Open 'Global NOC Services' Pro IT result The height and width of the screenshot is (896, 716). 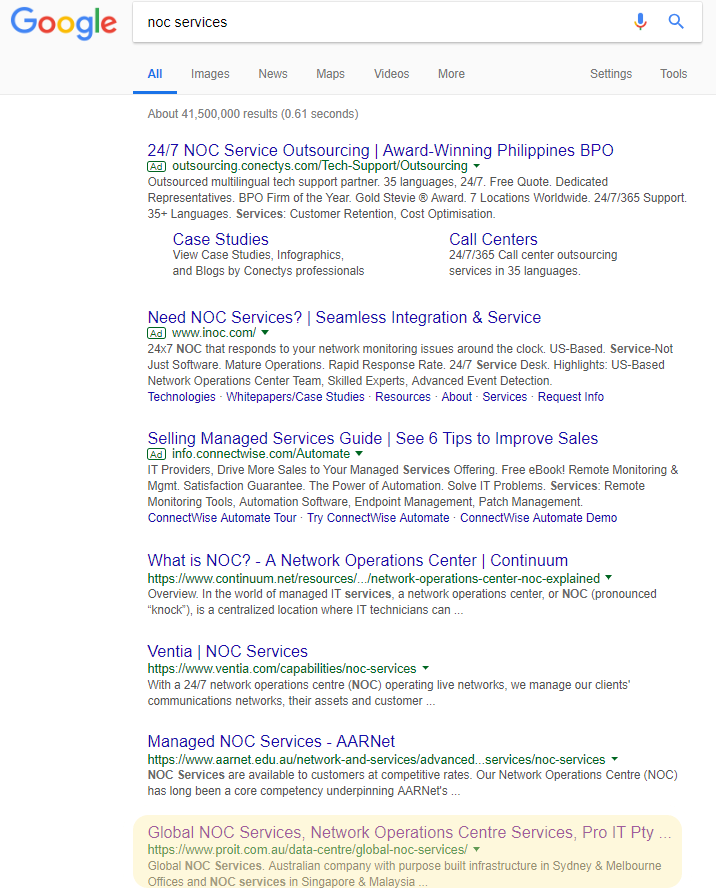[409, 832]
